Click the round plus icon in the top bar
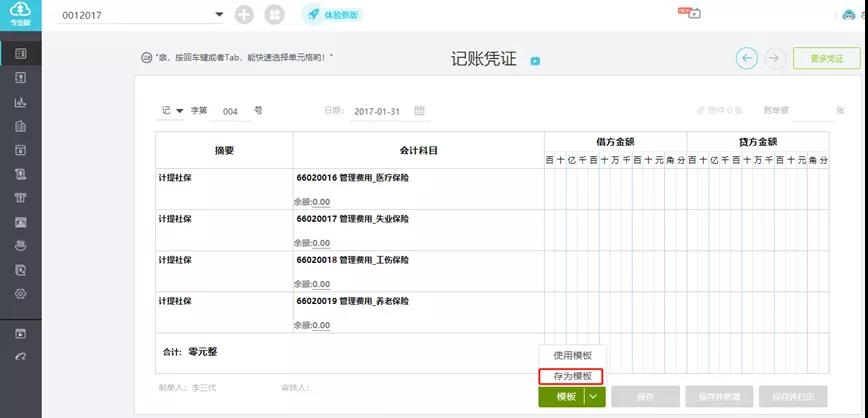Viewport: 868px width, 418px height. (x=244, y=14)
